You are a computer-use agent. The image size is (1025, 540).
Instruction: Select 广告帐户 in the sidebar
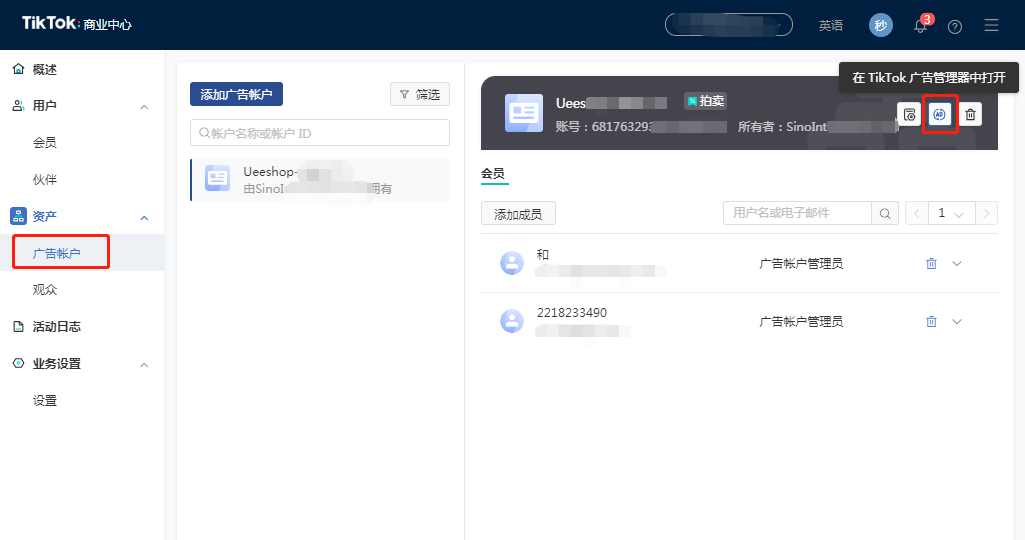click(56, 253)
